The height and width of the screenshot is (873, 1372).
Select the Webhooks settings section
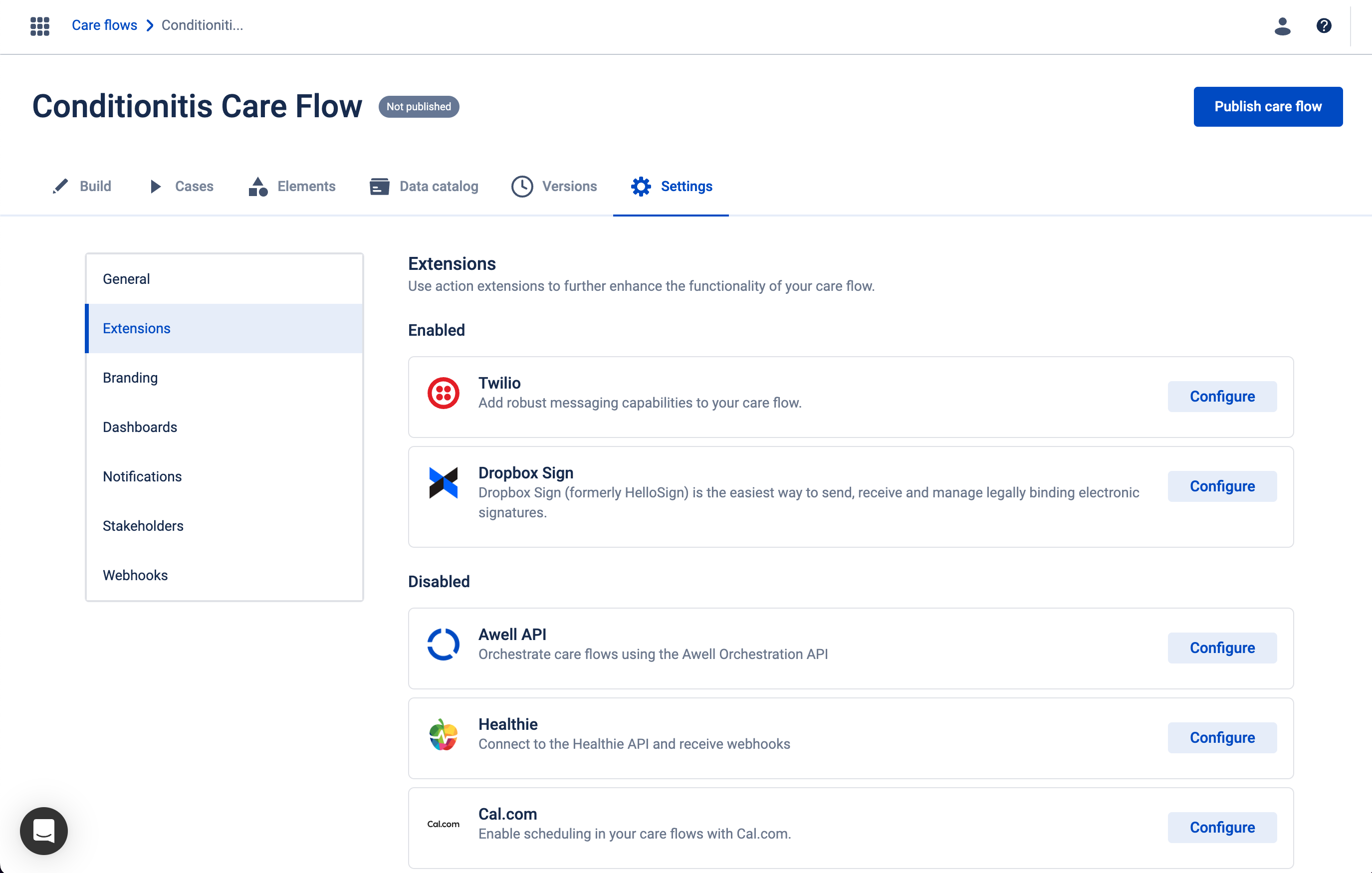135,575
